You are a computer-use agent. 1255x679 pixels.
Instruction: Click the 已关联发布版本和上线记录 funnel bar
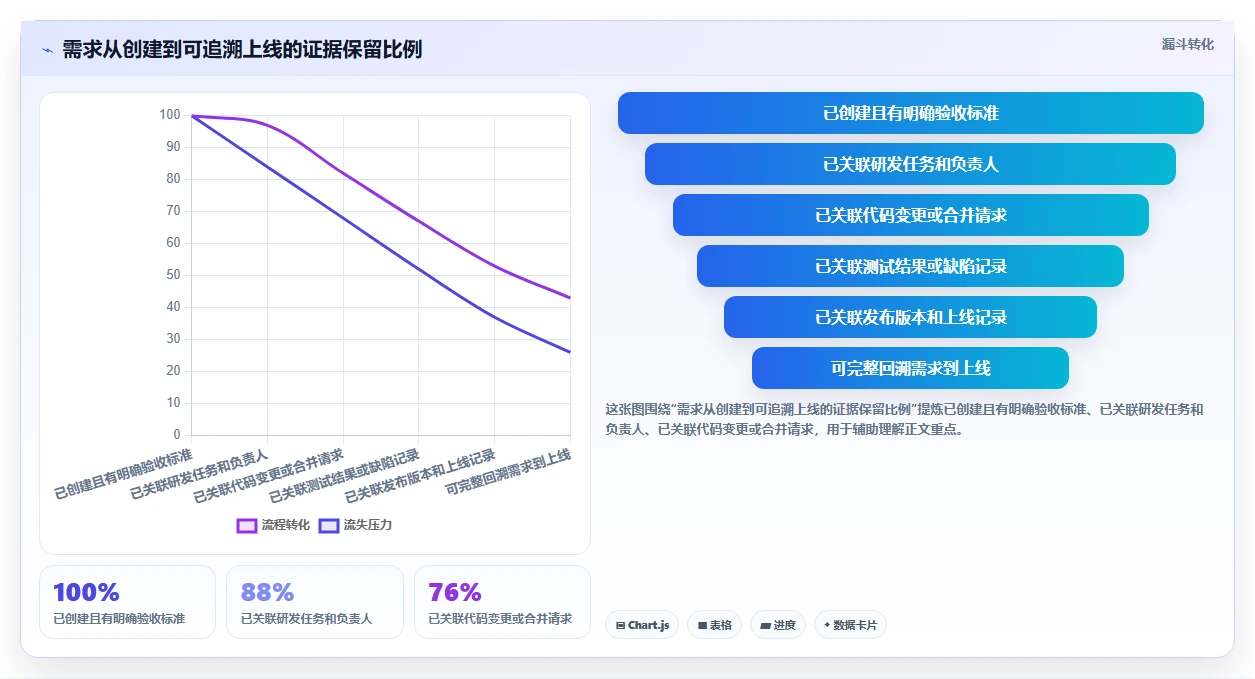pyautogui.click(x=910, y=317)
